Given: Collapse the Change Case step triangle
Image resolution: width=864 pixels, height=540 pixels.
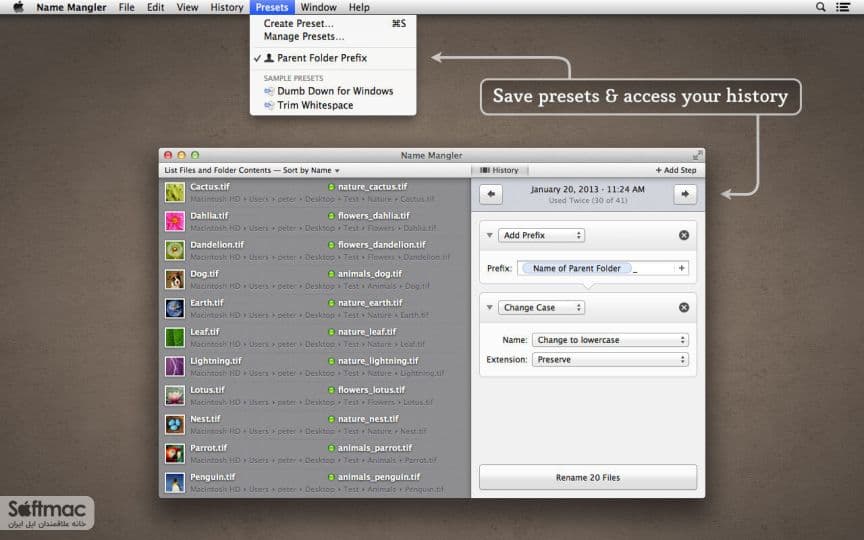Looking at the screenshot, I should [489, 307].
